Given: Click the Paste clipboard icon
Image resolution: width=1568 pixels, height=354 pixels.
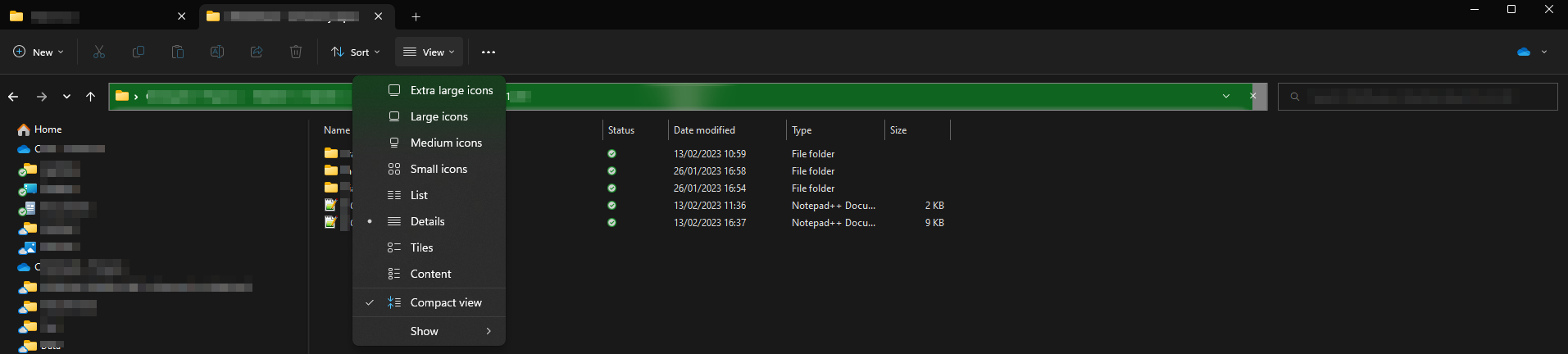Looking at the screenshot, I should (178, 52).
